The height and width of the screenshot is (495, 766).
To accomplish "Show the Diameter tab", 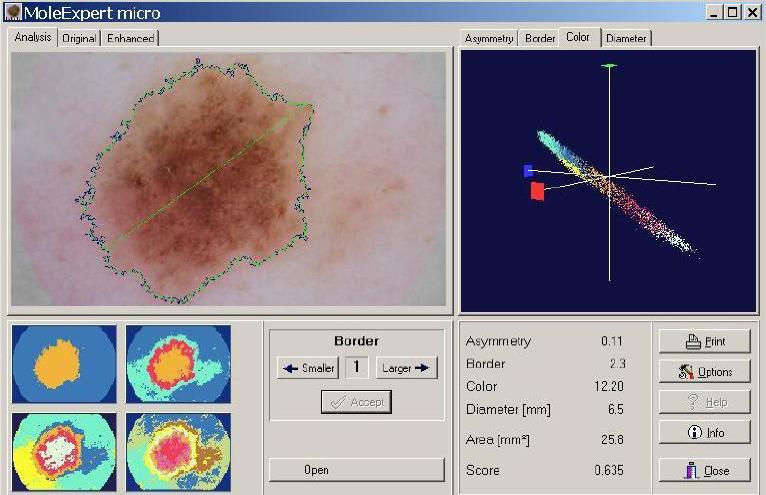I will click(x=626, y=38).
